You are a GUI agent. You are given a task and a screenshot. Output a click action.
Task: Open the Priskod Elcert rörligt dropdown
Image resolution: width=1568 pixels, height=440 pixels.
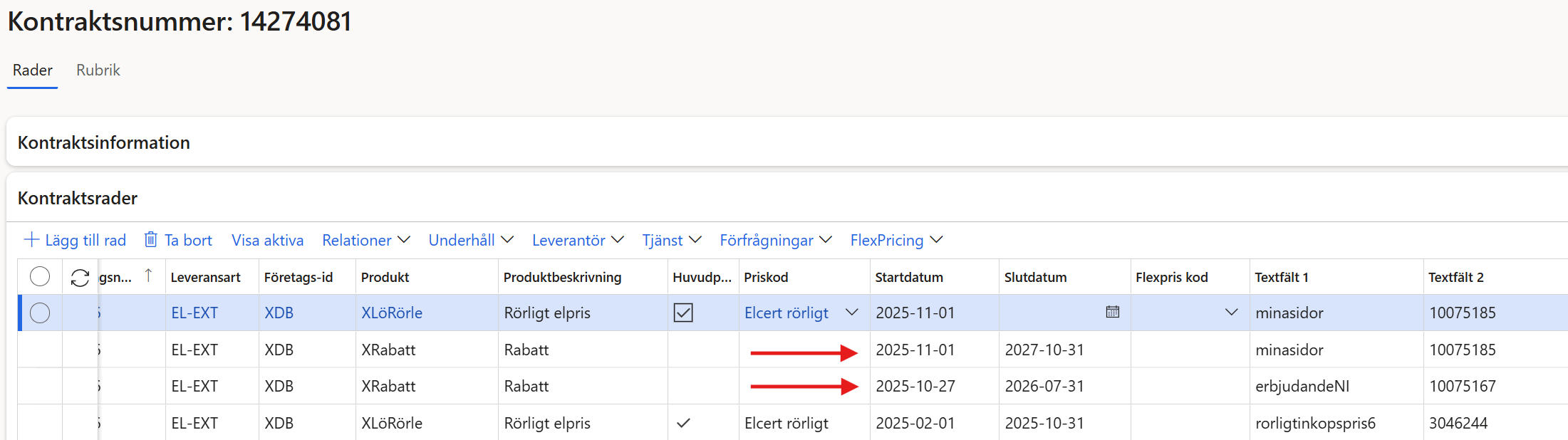point(851,313)
